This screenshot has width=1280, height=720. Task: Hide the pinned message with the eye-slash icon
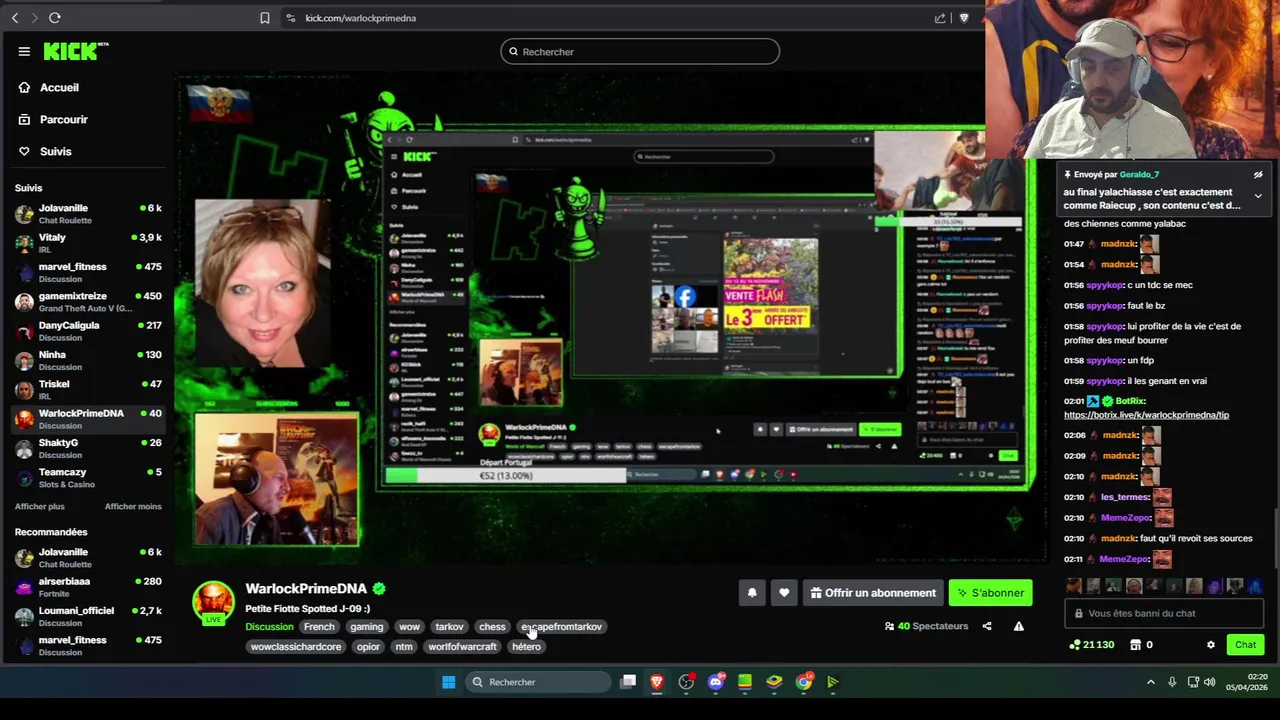(x=1258, y=175)
